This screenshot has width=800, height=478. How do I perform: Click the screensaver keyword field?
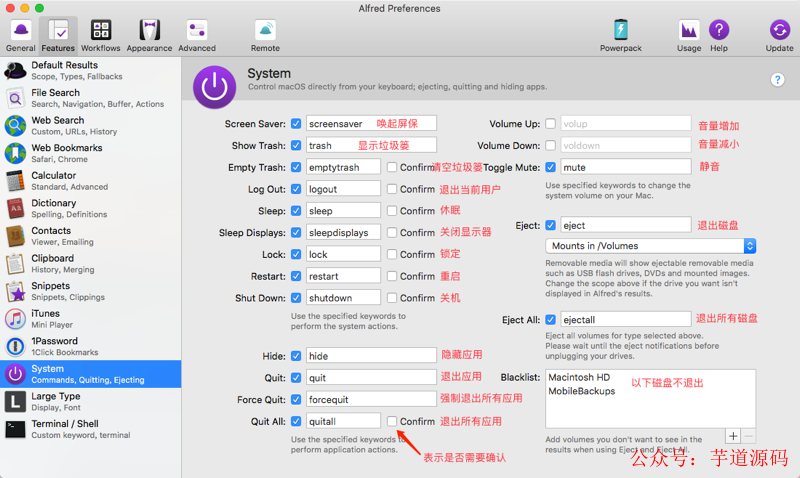[x=371, y=123]
